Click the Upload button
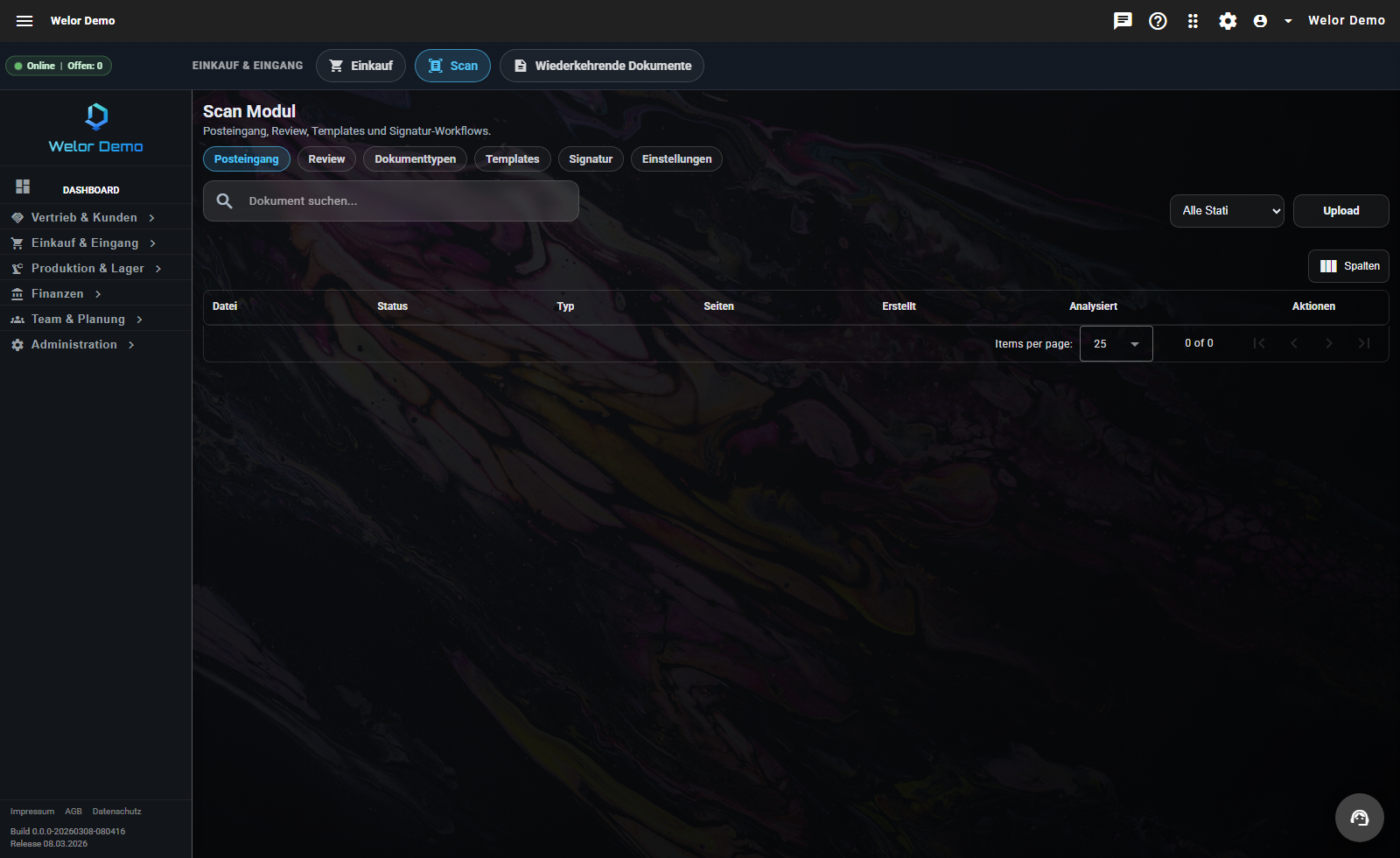The width and height of the screenshot is (1400, 858). (1340, 211)
